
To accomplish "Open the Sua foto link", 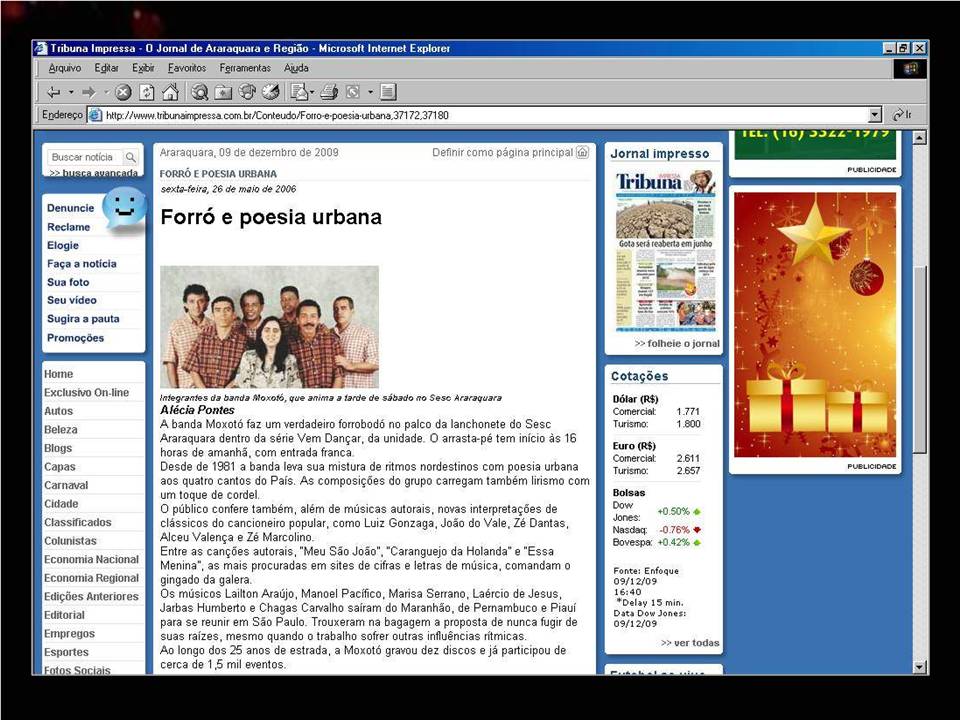I will 68,282.
